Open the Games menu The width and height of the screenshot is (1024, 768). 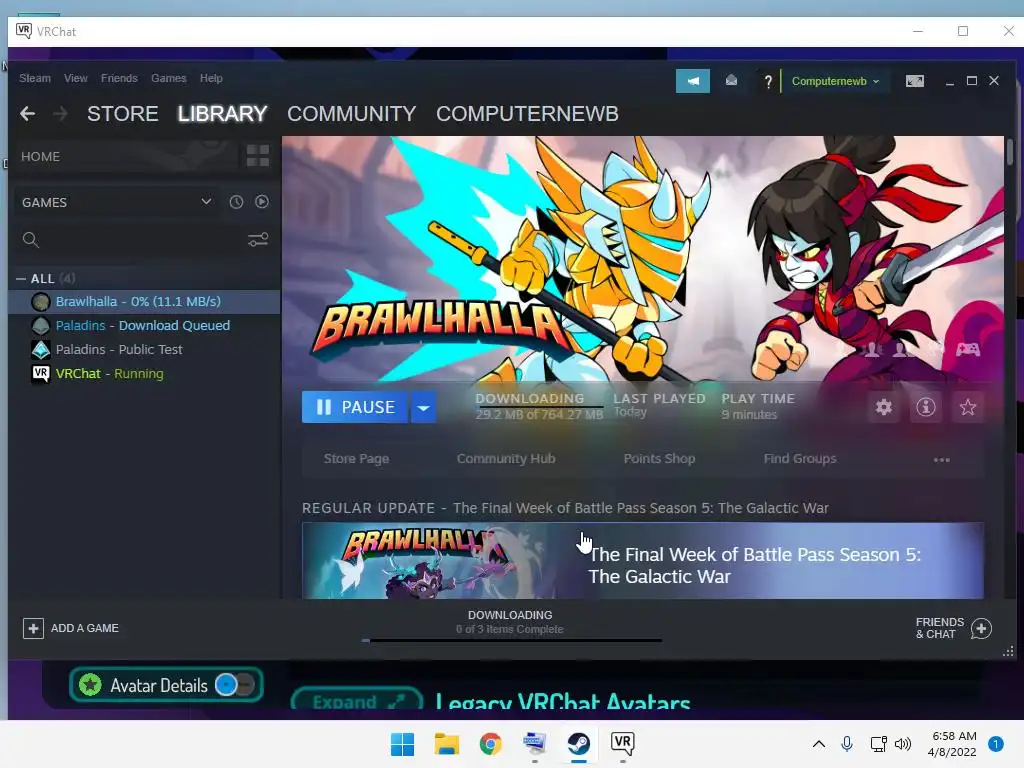(x=168, y=78)
